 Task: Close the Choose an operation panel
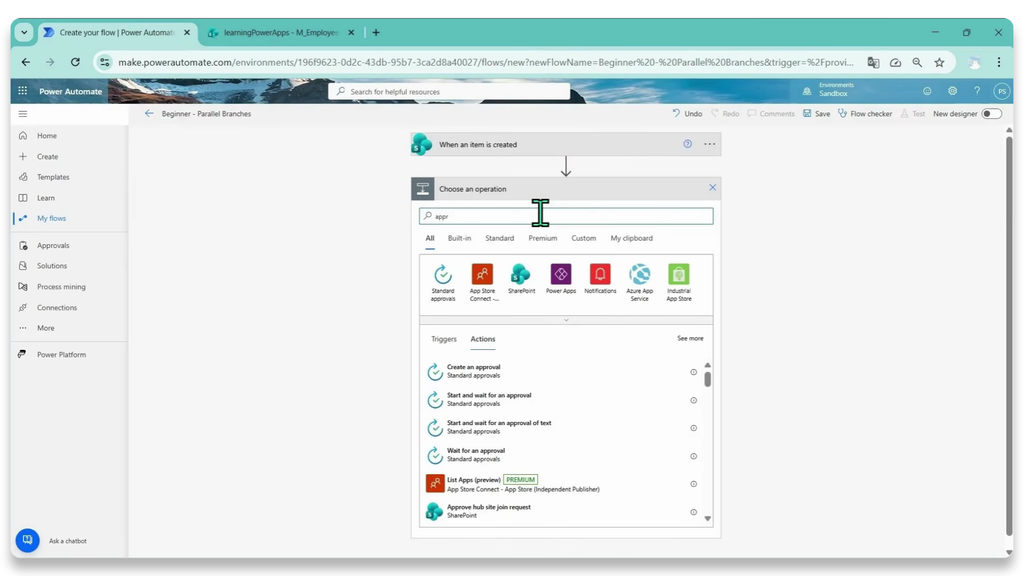pyautogui.click(x=712, y=188)
